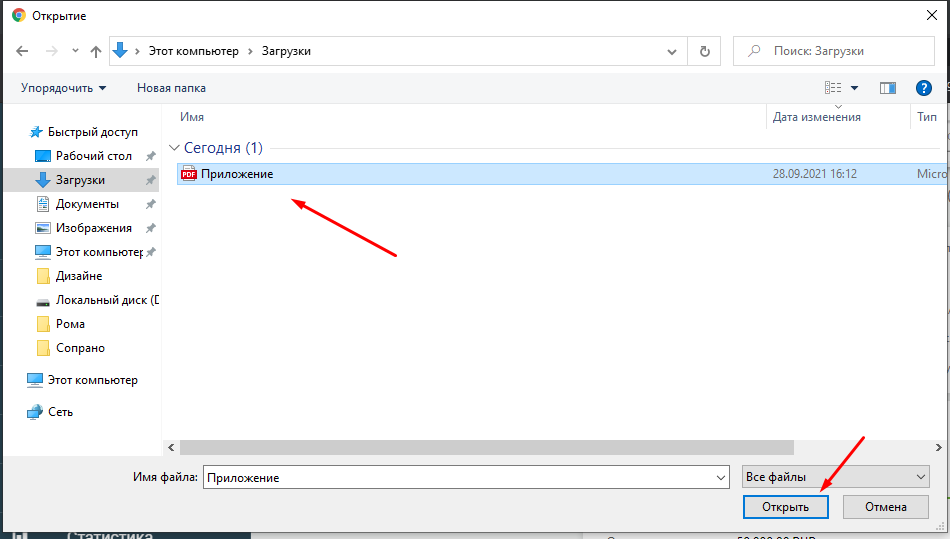Open pinned Этот компьютер under quick access

(99, 252)
